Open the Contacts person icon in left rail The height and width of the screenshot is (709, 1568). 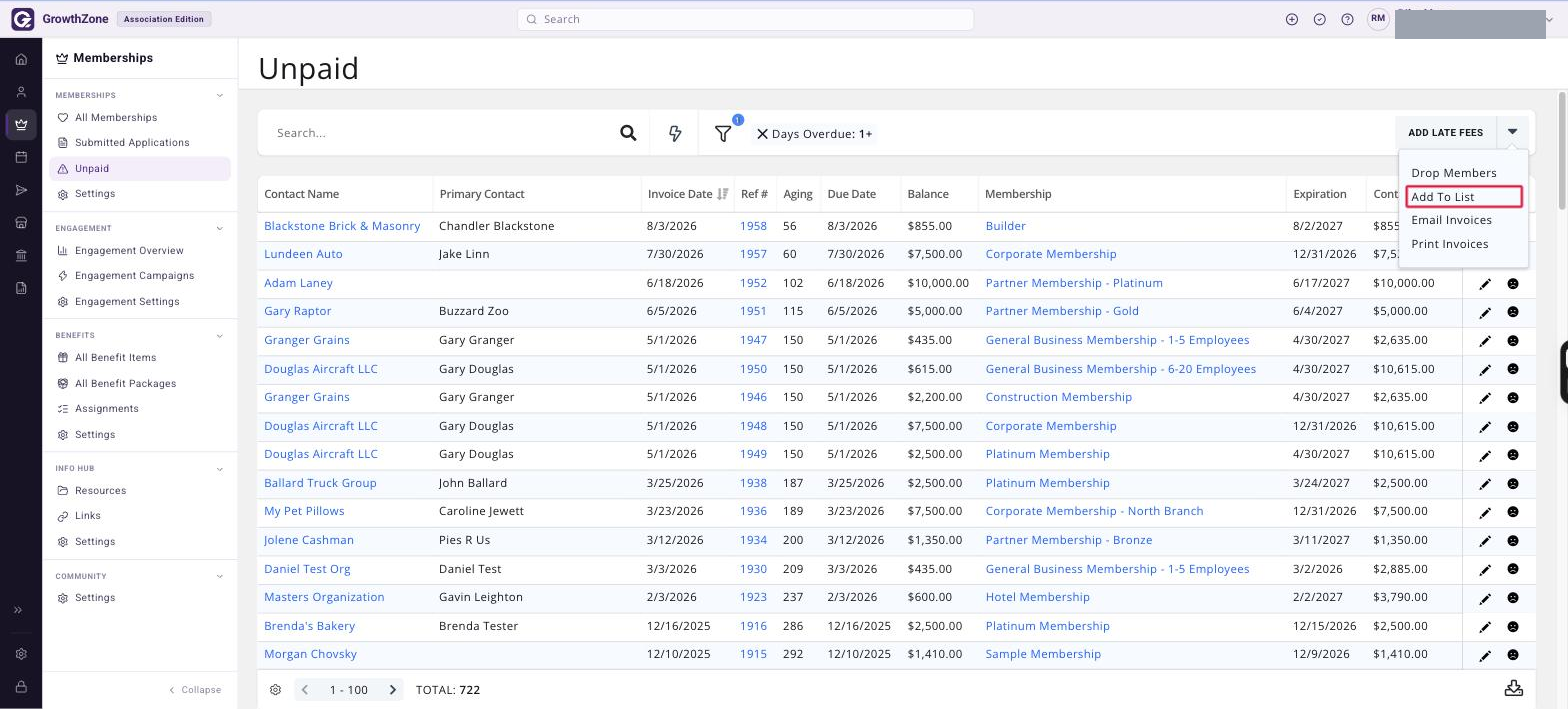(21, 92)
